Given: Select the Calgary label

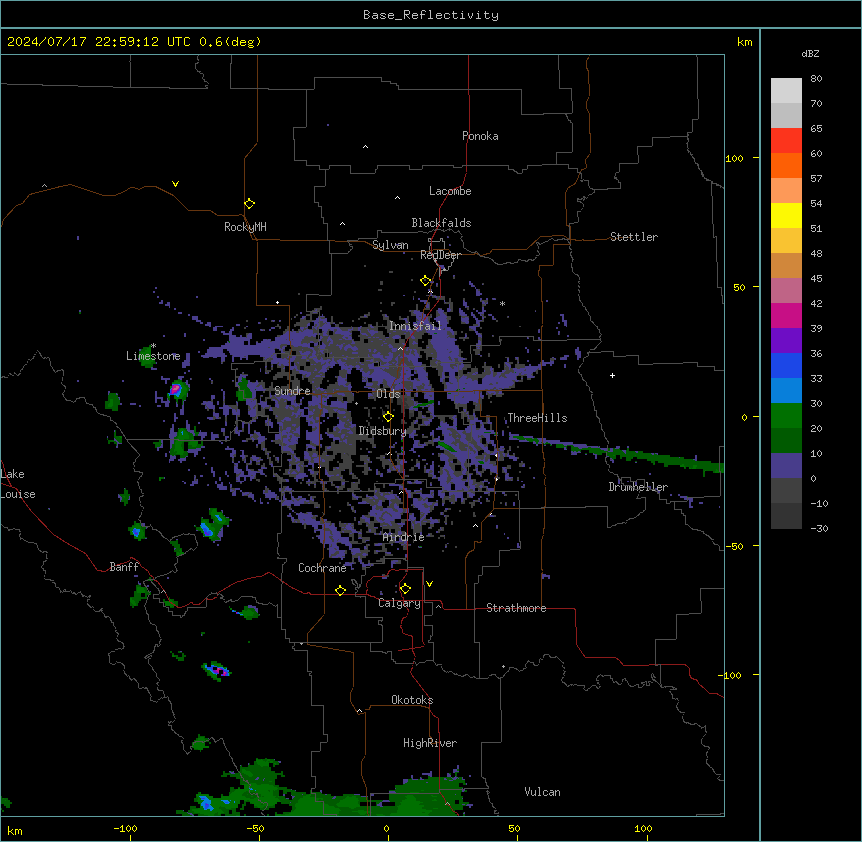Looking at the screenshot, I should coord(399,603).
